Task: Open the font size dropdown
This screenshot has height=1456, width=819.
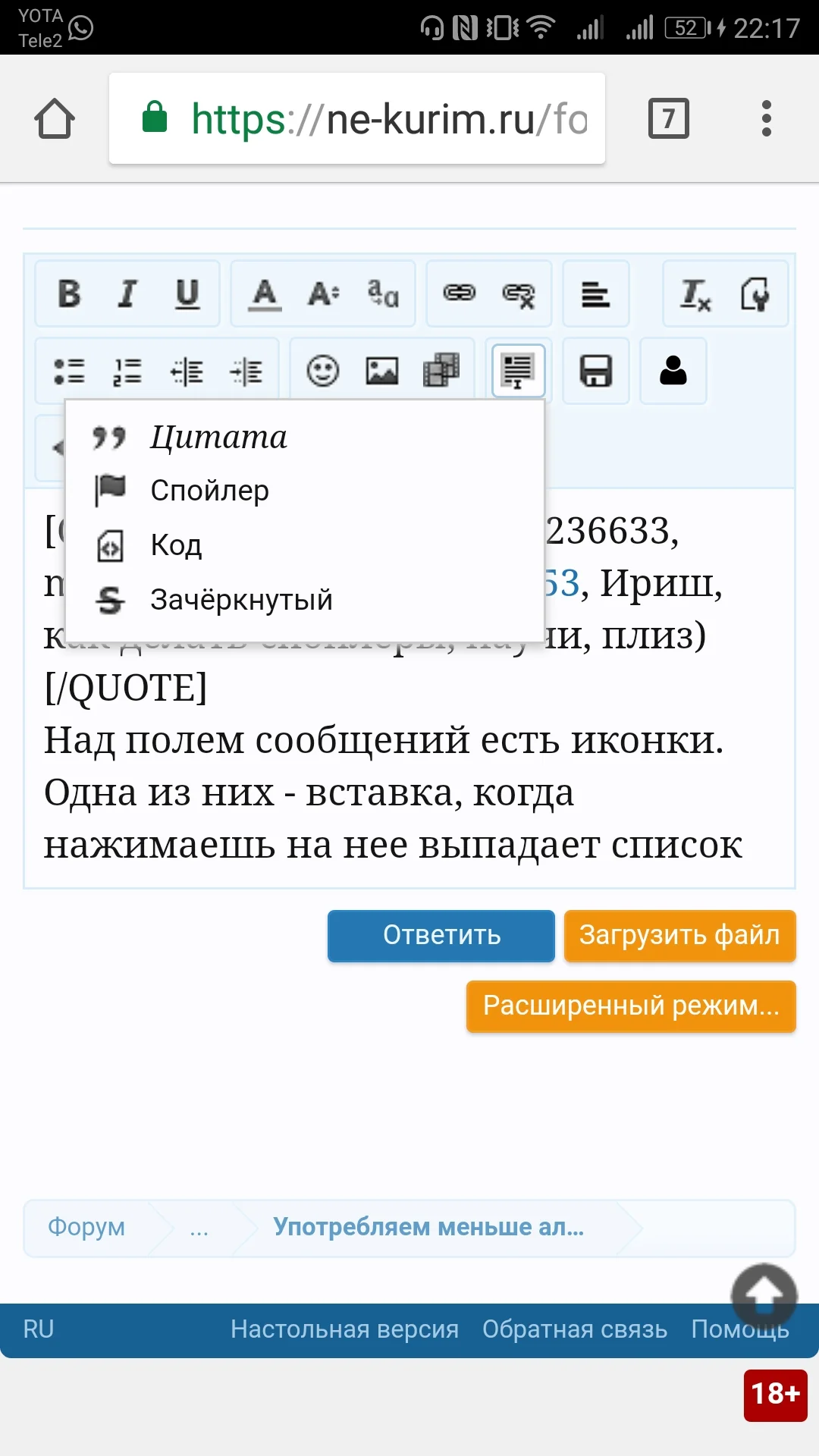Action: (x=324, y=293)
